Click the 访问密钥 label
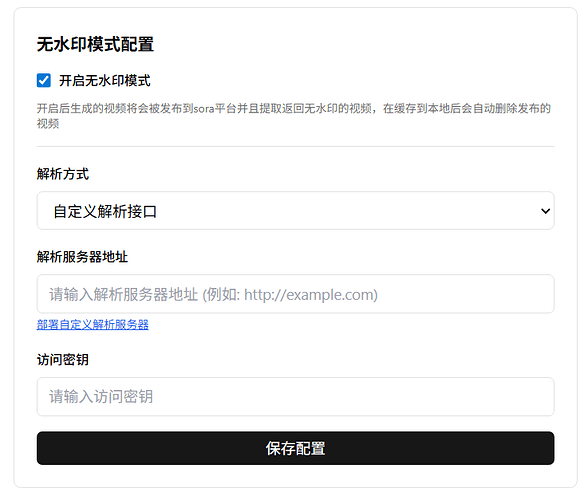This screenshot has width=587, height=500. pyautogui.click(x=63, y=360)
